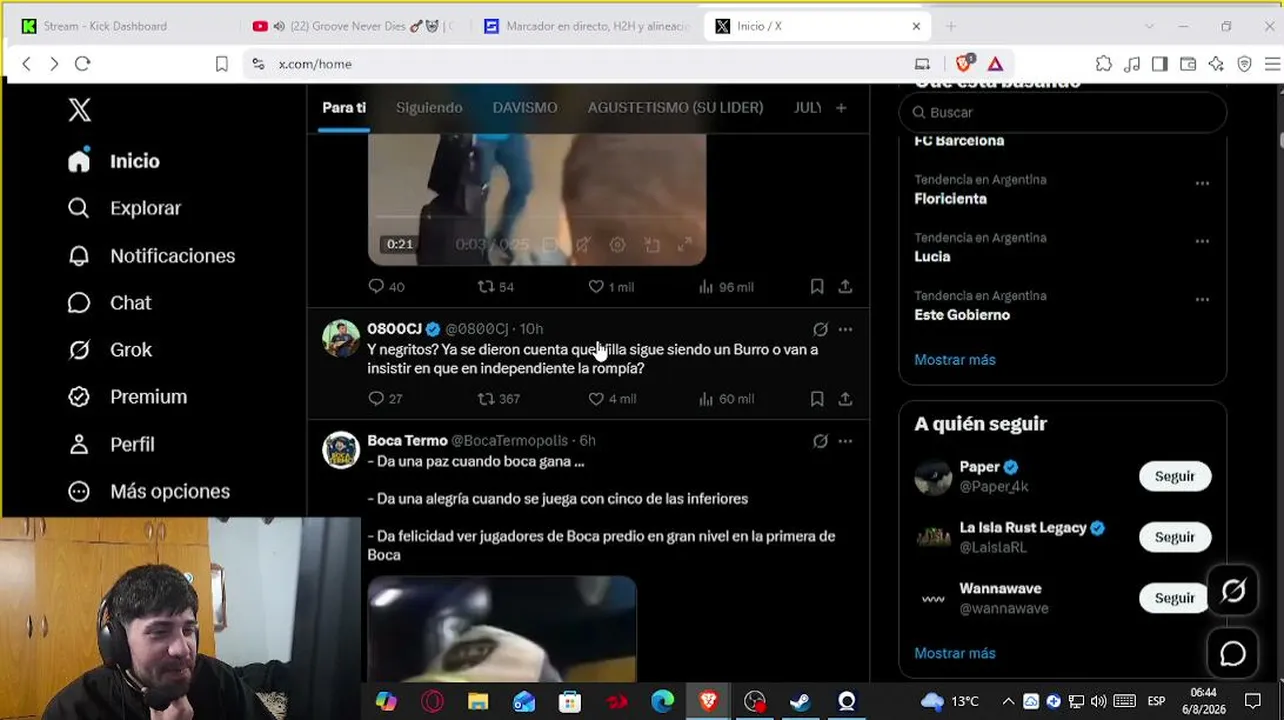
Task: Open the 0800CJ account name link
Action: [394, 329]
